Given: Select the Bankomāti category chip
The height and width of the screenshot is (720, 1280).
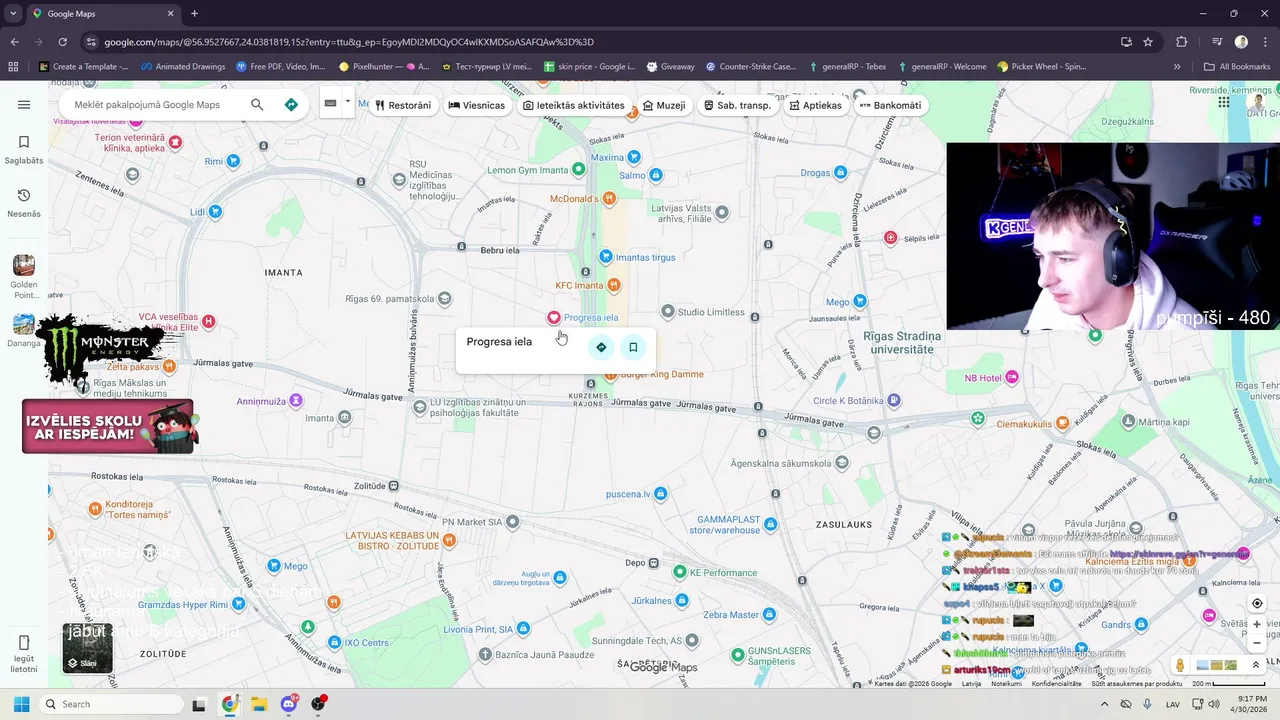Looking at the screenshot, I should click(x=890, y=105).
